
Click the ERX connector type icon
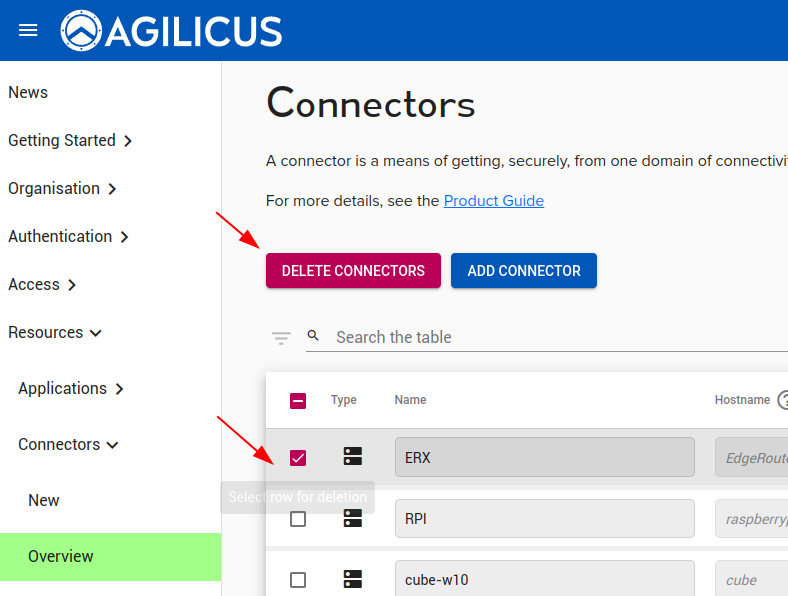[x=353, y=456]
